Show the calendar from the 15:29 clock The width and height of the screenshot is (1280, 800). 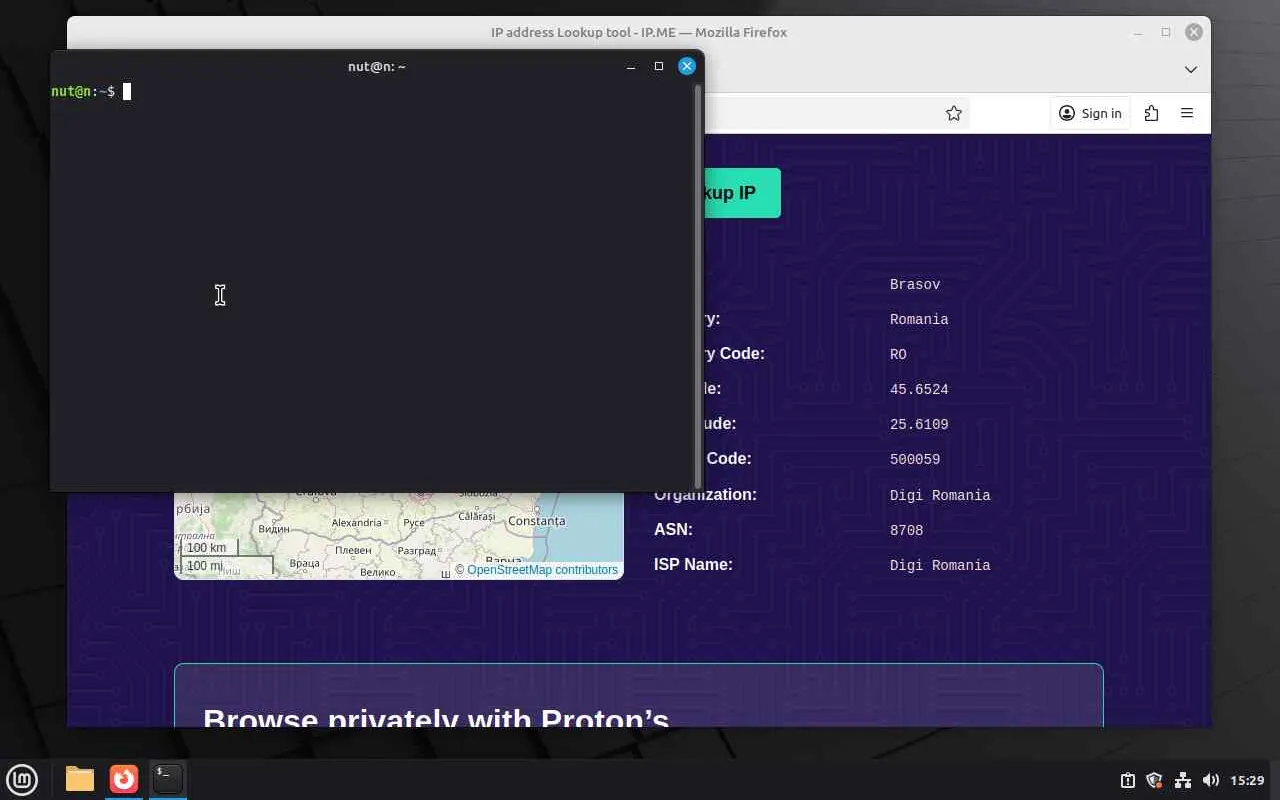tap(1247, 780)
